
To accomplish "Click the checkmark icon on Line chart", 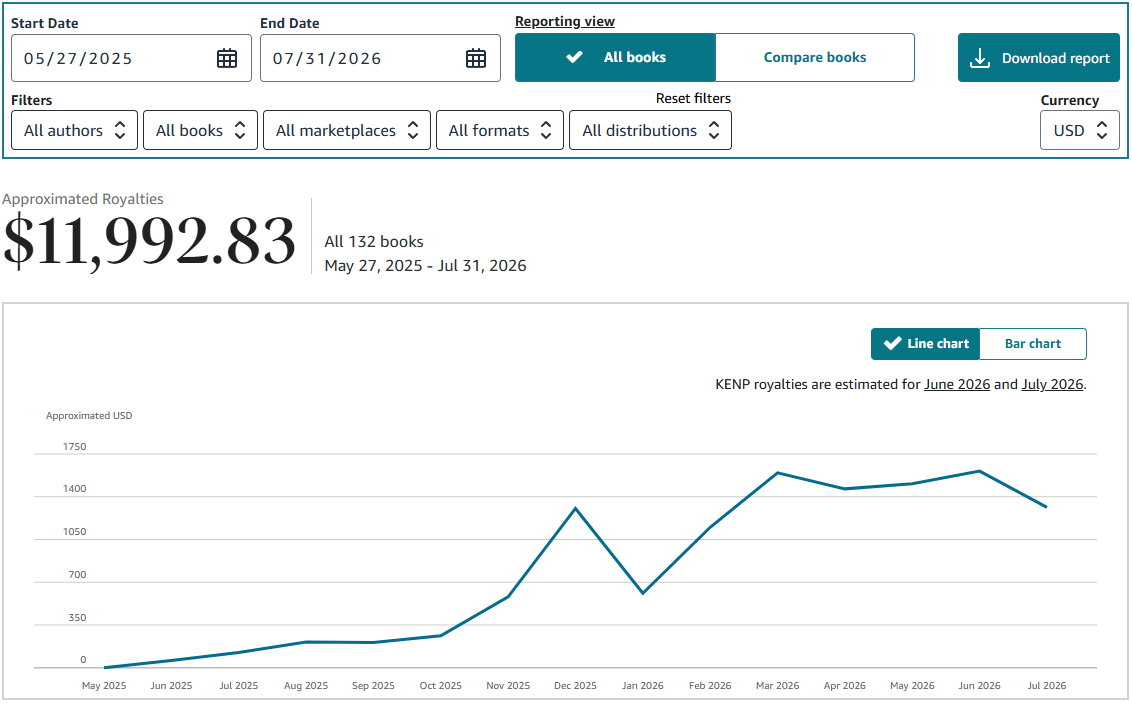I will click(892, 344).
